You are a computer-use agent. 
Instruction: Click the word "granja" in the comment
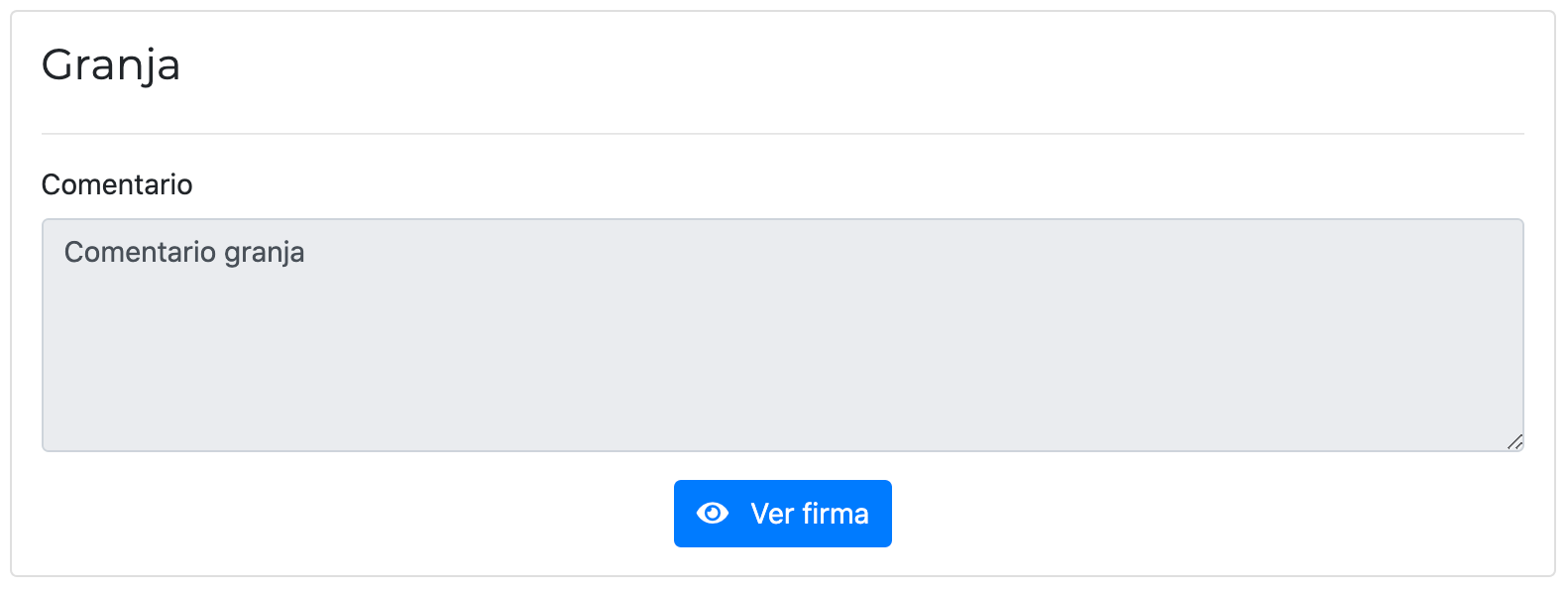pyautogui.click(x=265, y=253)
